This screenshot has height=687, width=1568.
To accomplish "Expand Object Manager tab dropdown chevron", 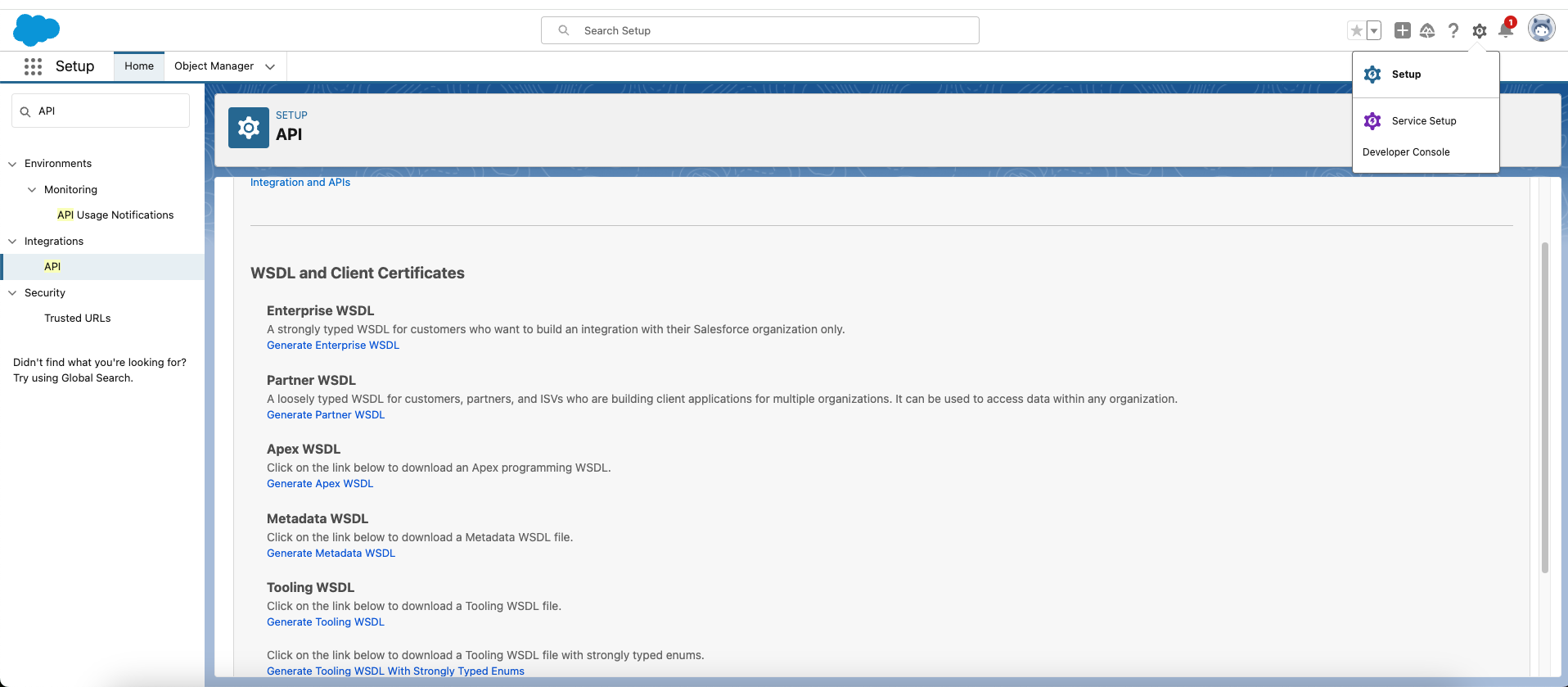I will point(270,67).
